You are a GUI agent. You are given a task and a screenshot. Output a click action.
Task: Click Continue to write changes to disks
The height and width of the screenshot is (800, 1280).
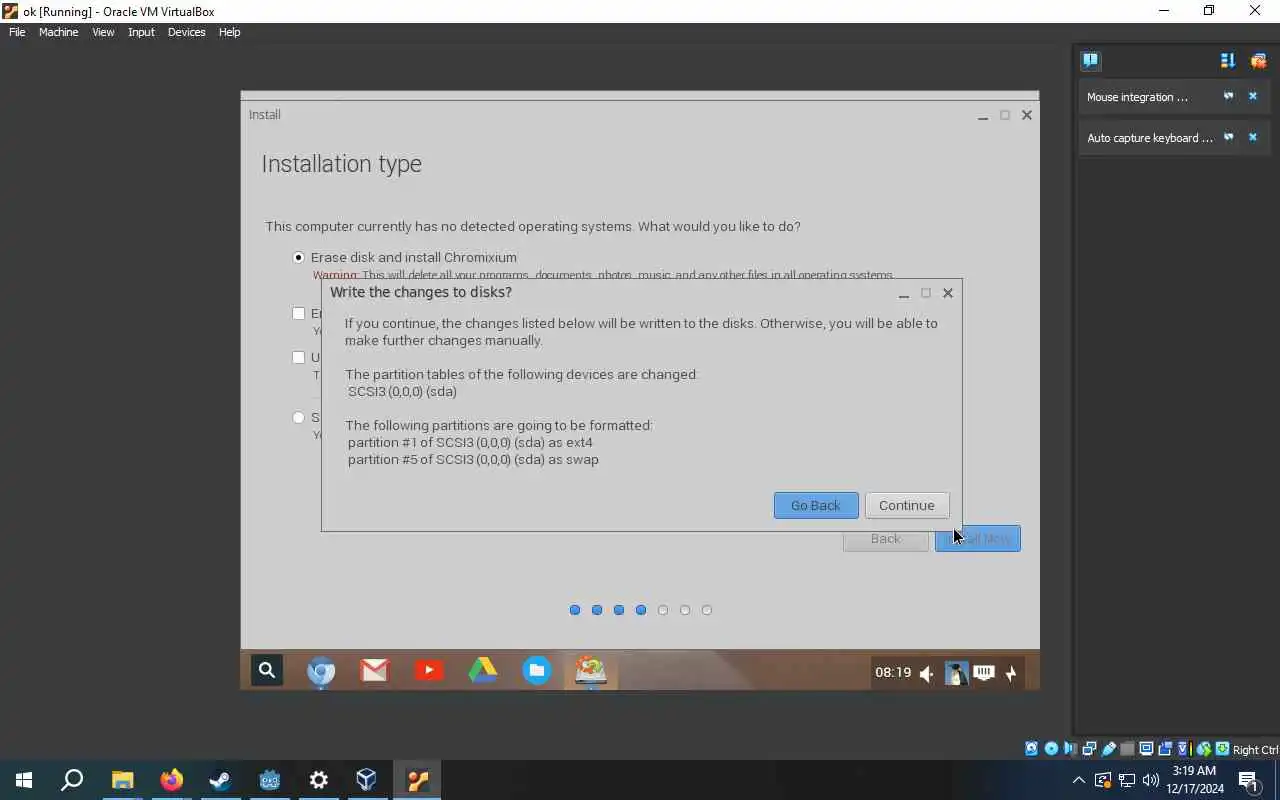click(x=906, y=505)
